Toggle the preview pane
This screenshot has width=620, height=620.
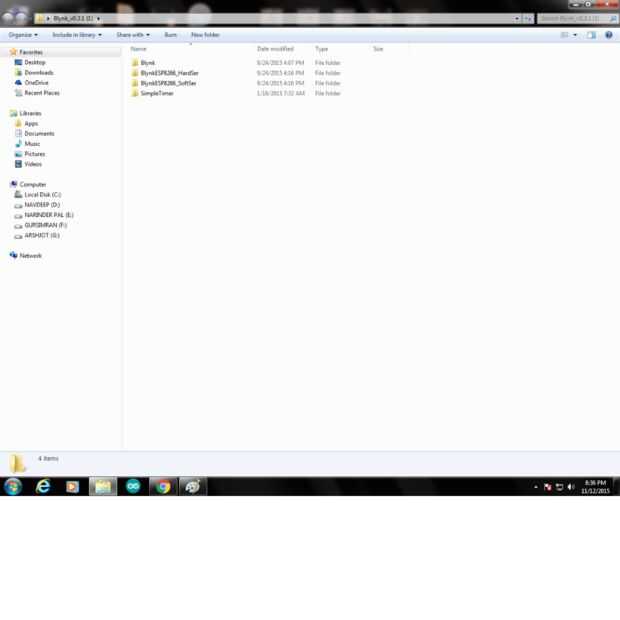click(x=591, y=35)
